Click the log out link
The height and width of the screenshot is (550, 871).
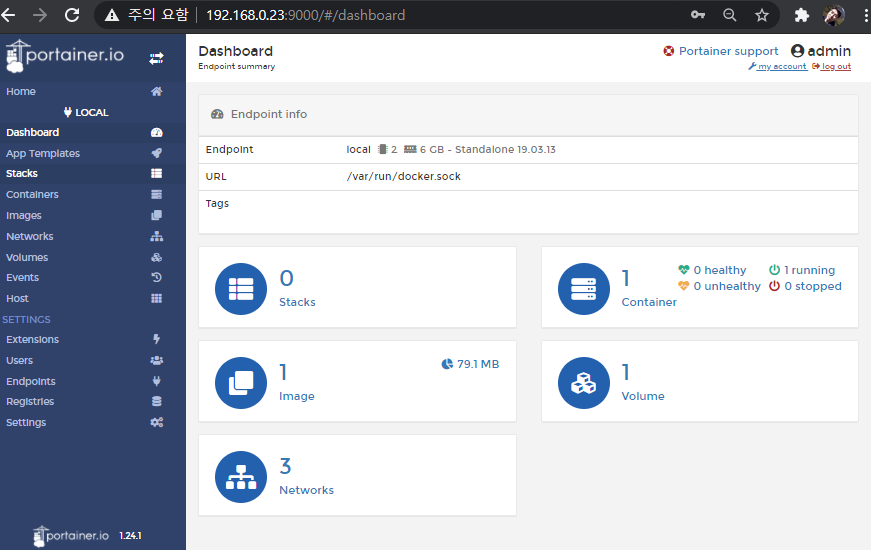coord(836,66)
